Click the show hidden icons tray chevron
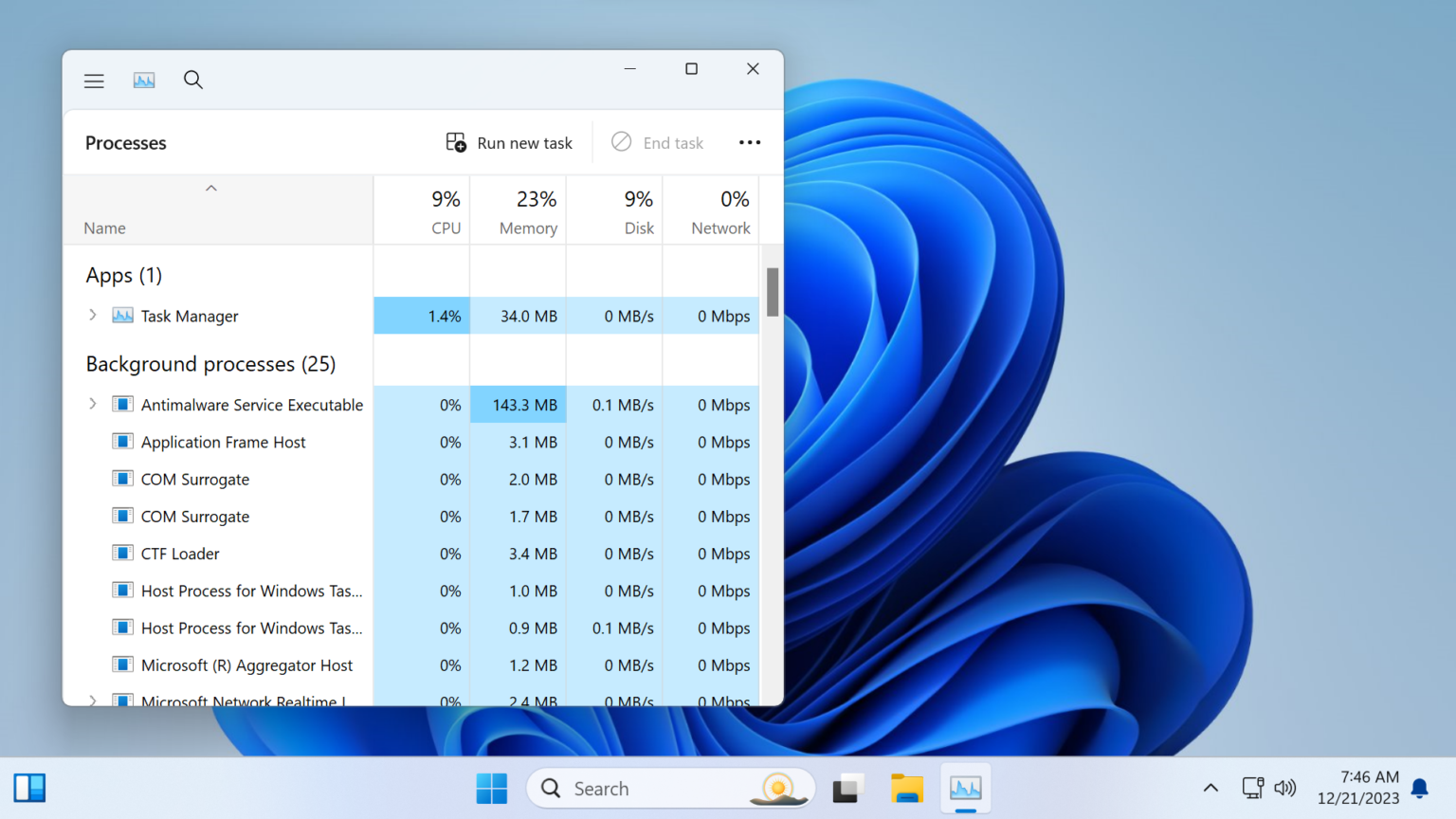This screenshot has height=819, width=1456. 1210,788
